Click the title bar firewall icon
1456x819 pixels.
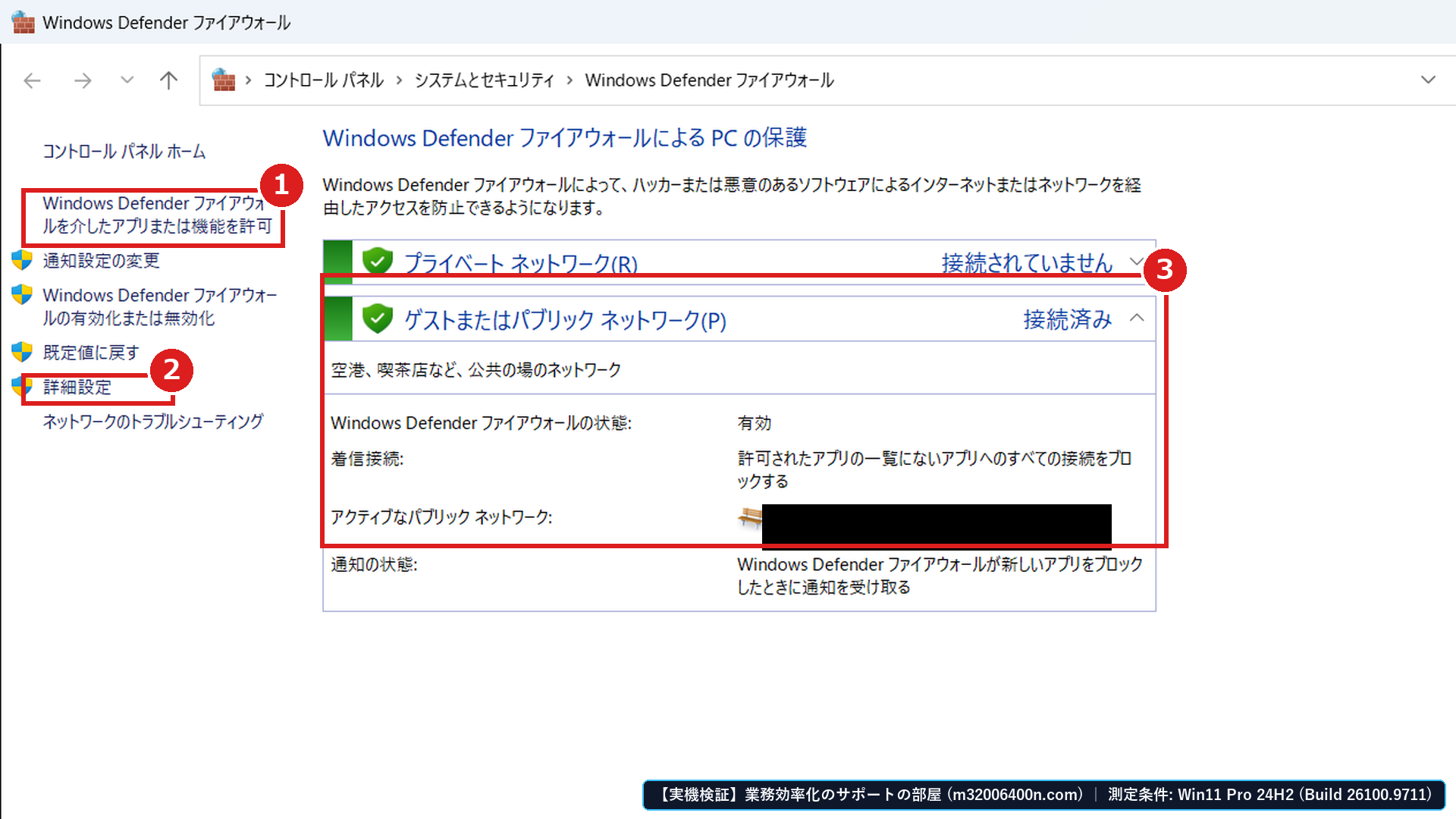(x=24, y=23)
